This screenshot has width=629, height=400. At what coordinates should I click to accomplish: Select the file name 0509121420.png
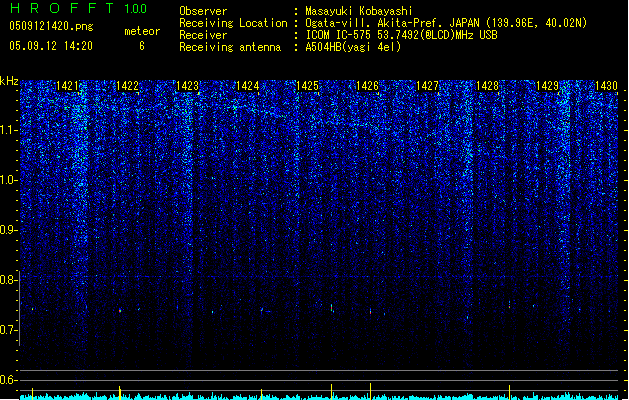point(51,27)
